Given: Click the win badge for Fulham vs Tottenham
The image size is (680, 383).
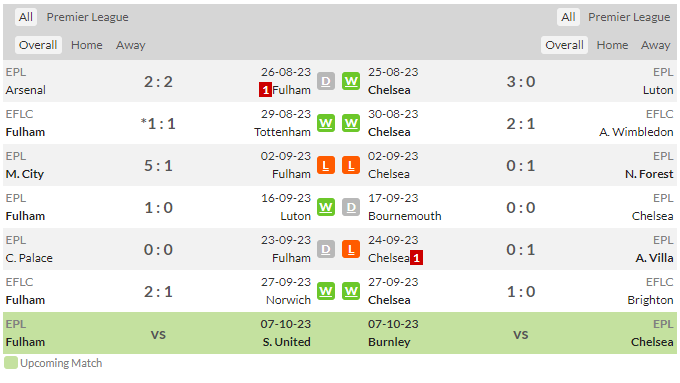Looking at the screenshot, I should 326,123.
